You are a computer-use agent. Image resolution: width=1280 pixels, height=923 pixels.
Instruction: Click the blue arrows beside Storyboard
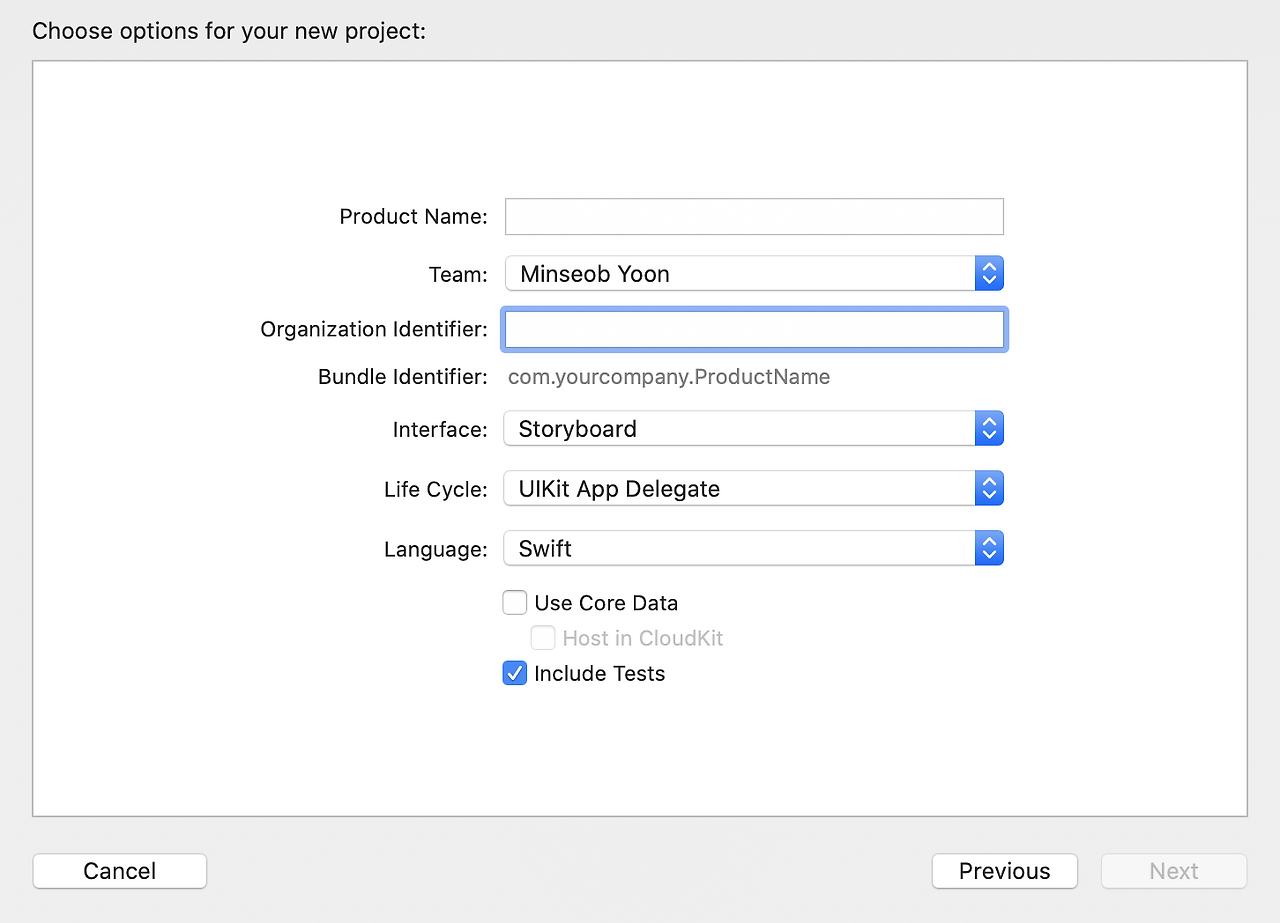coord(989,428)
